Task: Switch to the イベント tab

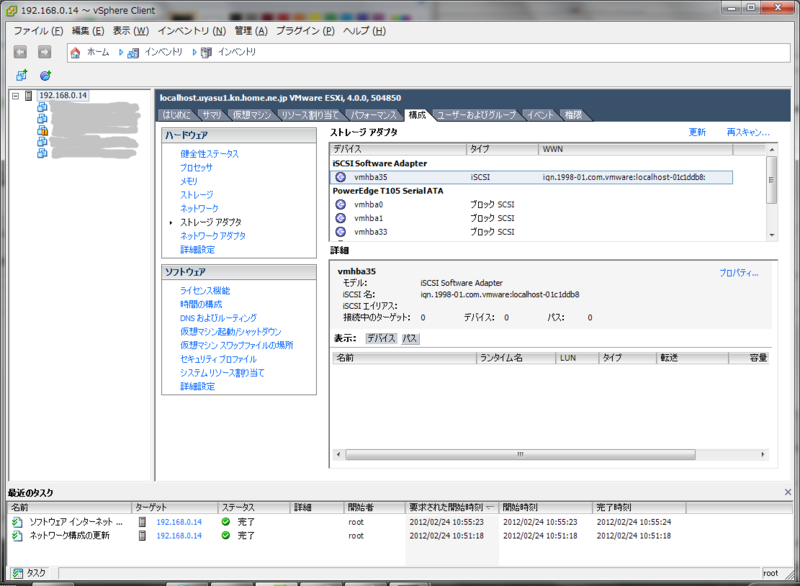Action: (x=540, y=115)
